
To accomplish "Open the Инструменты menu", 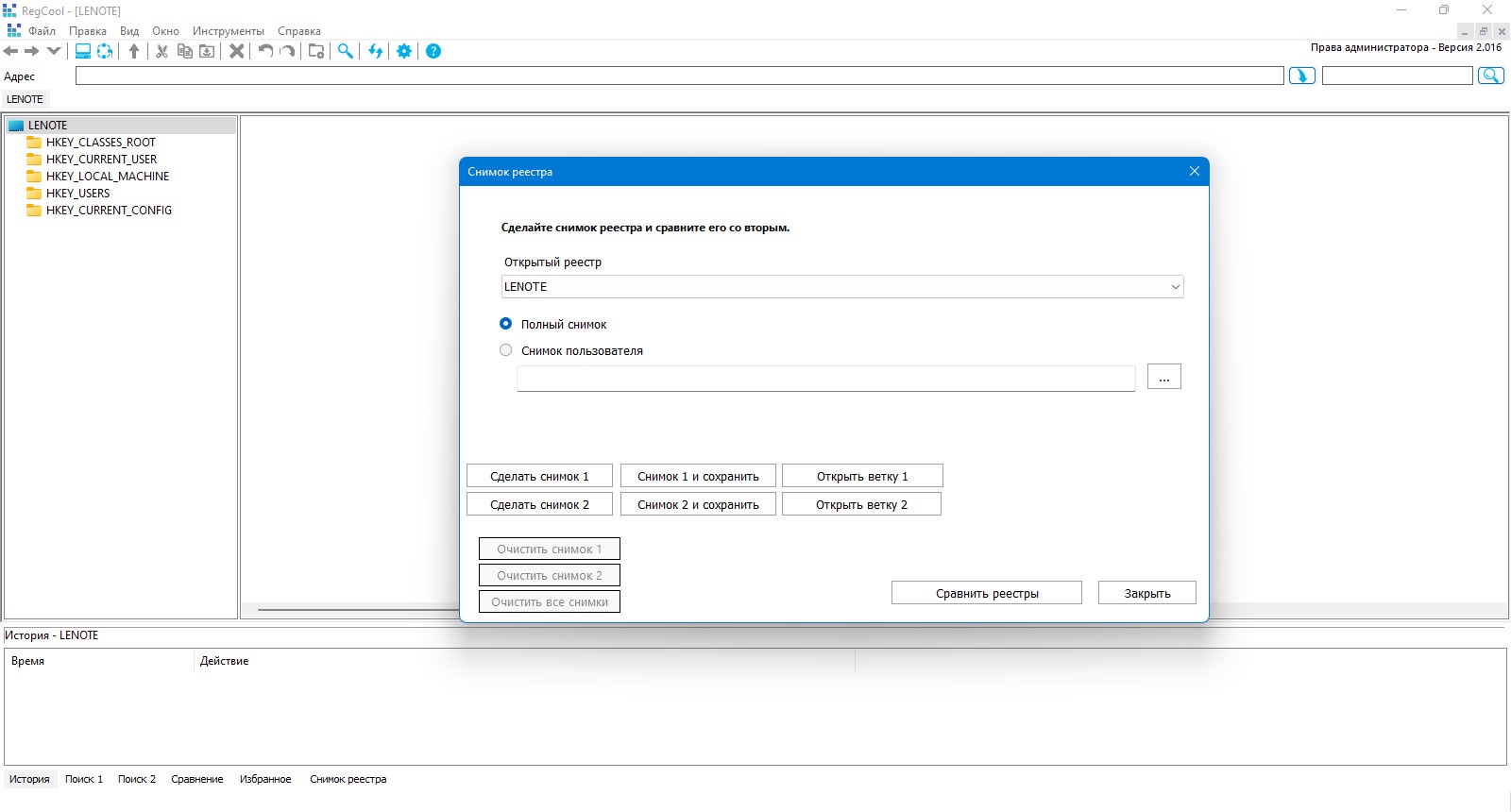I will coord(229,31).
